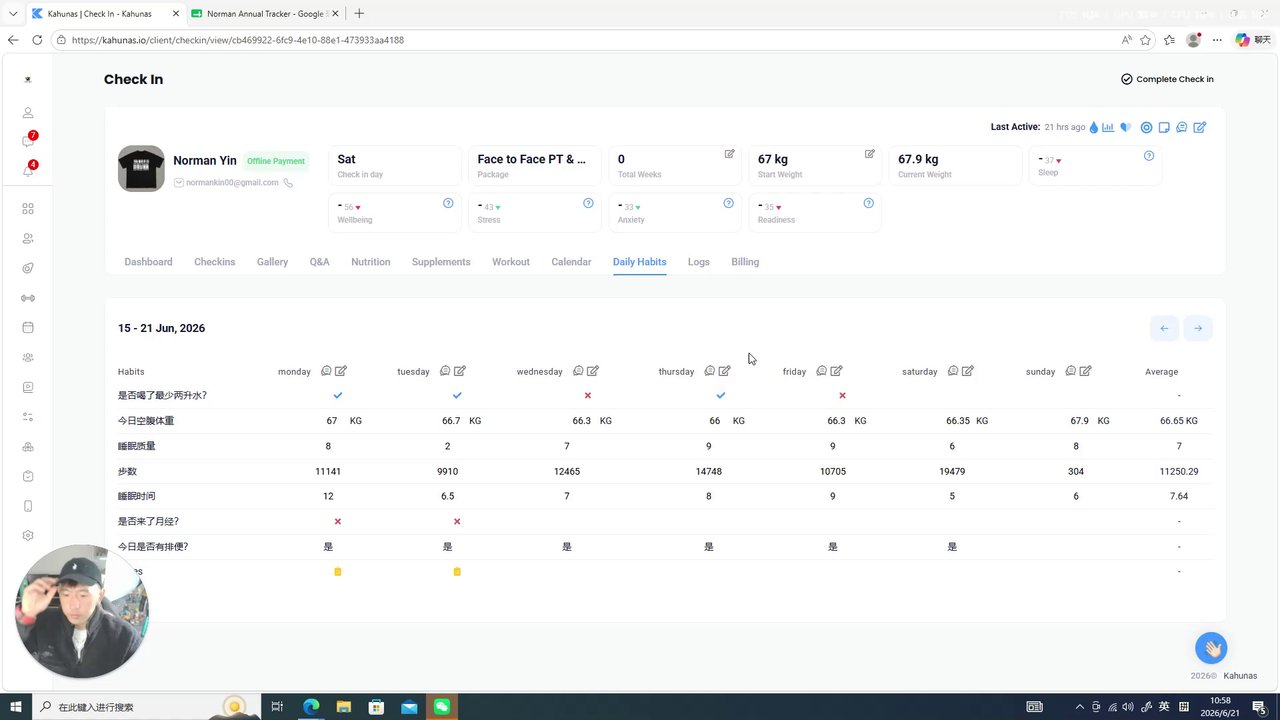1280x720 pixels.
Task: Open the notifications bell in left sidebar
Action: coord(28,170)
